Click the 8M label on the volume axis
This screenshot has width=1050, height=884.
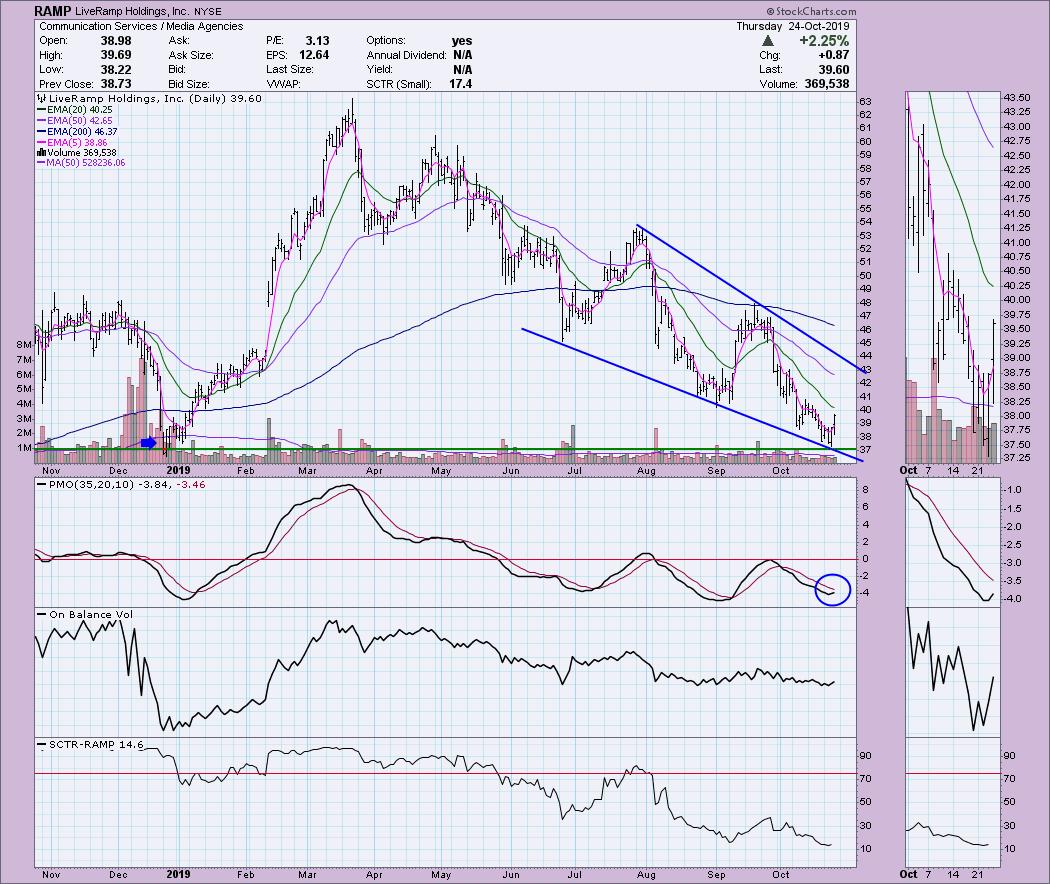(x=24, y=344)
